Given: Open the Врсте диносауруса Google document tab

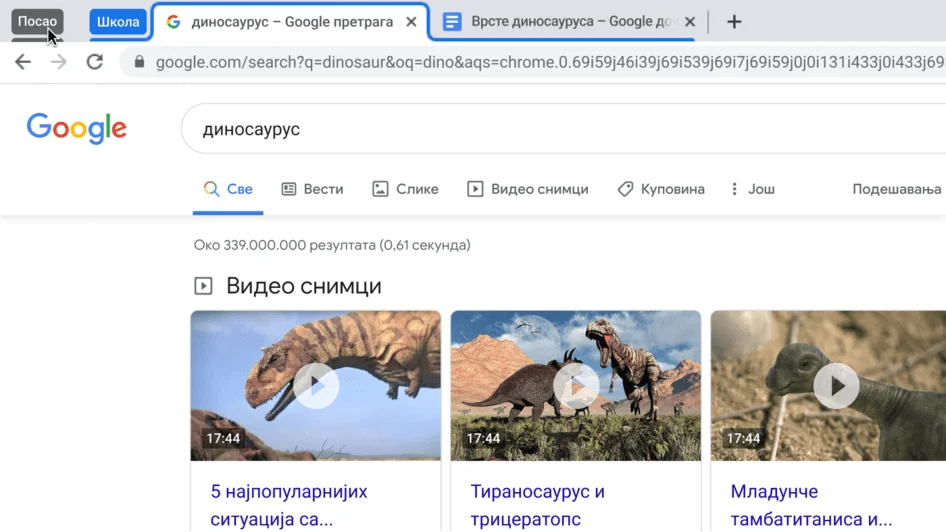Looking at the screenshot, I should click(569, 22).
